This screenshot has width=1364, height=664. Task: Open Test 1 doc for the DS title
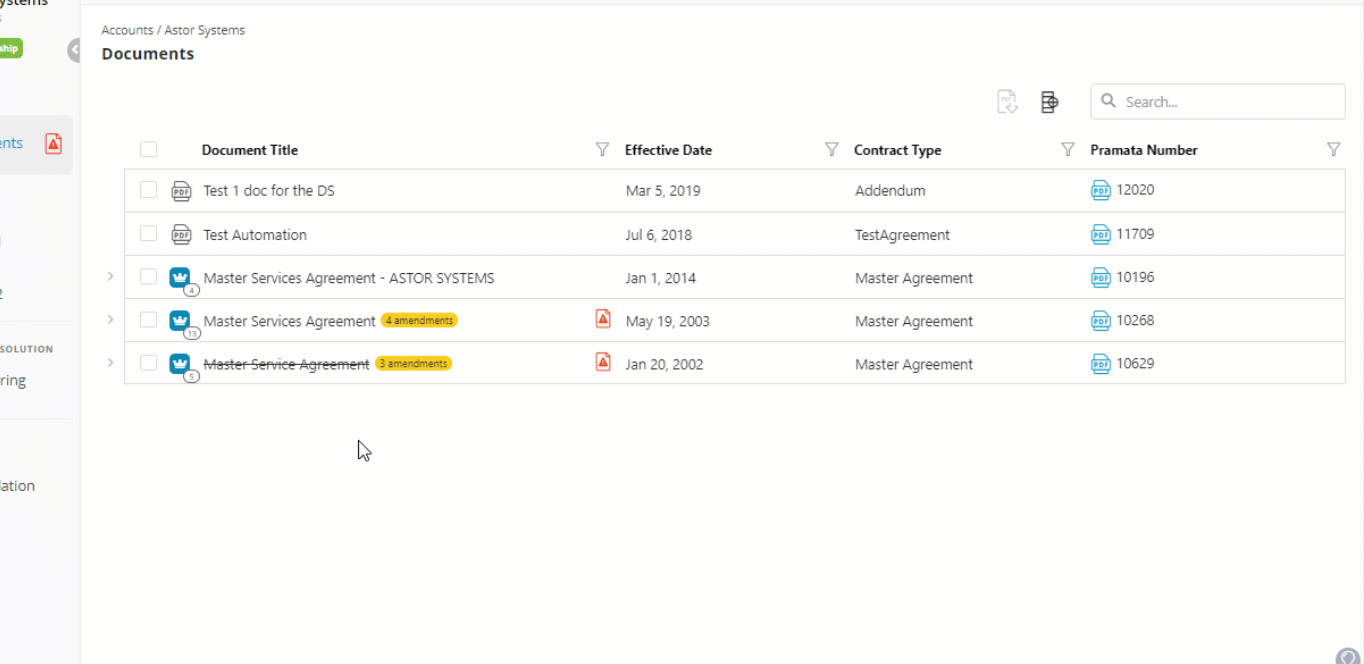click(269, 190)
